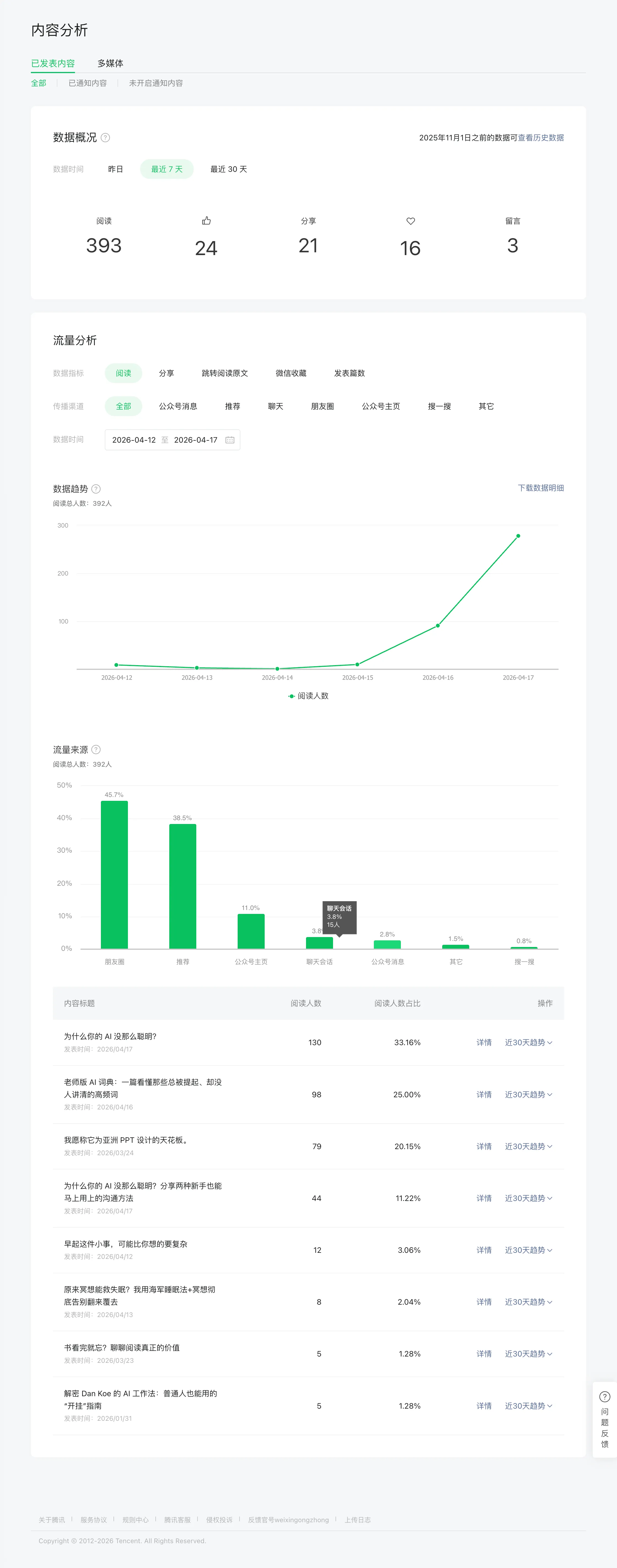Toggle 阅读人数 legend marker in chart
The width and height of the screenshot is (617, 1568).
(x=291, y=696)
